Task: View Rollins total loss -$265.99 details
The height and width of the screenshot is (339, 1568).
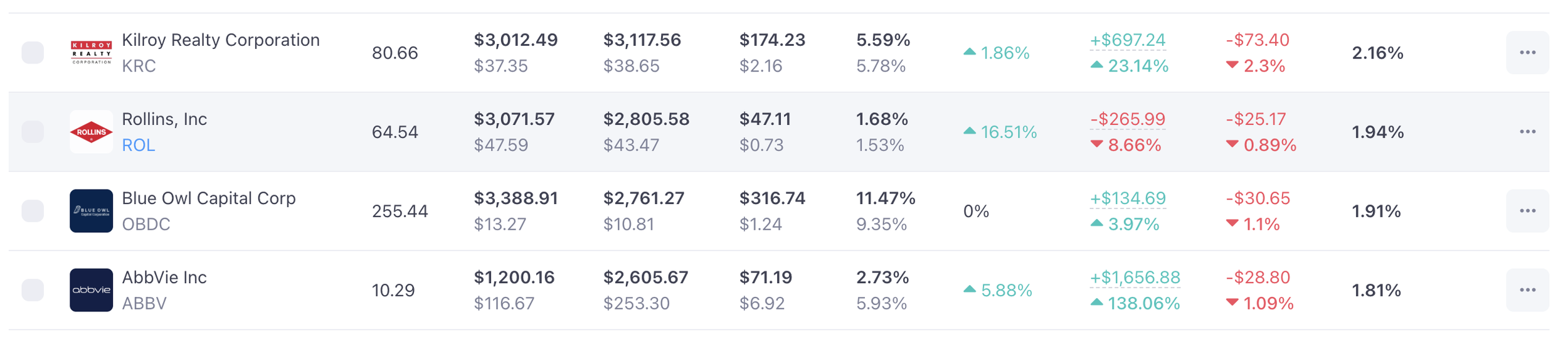Action: click(x=1128, y=119)
